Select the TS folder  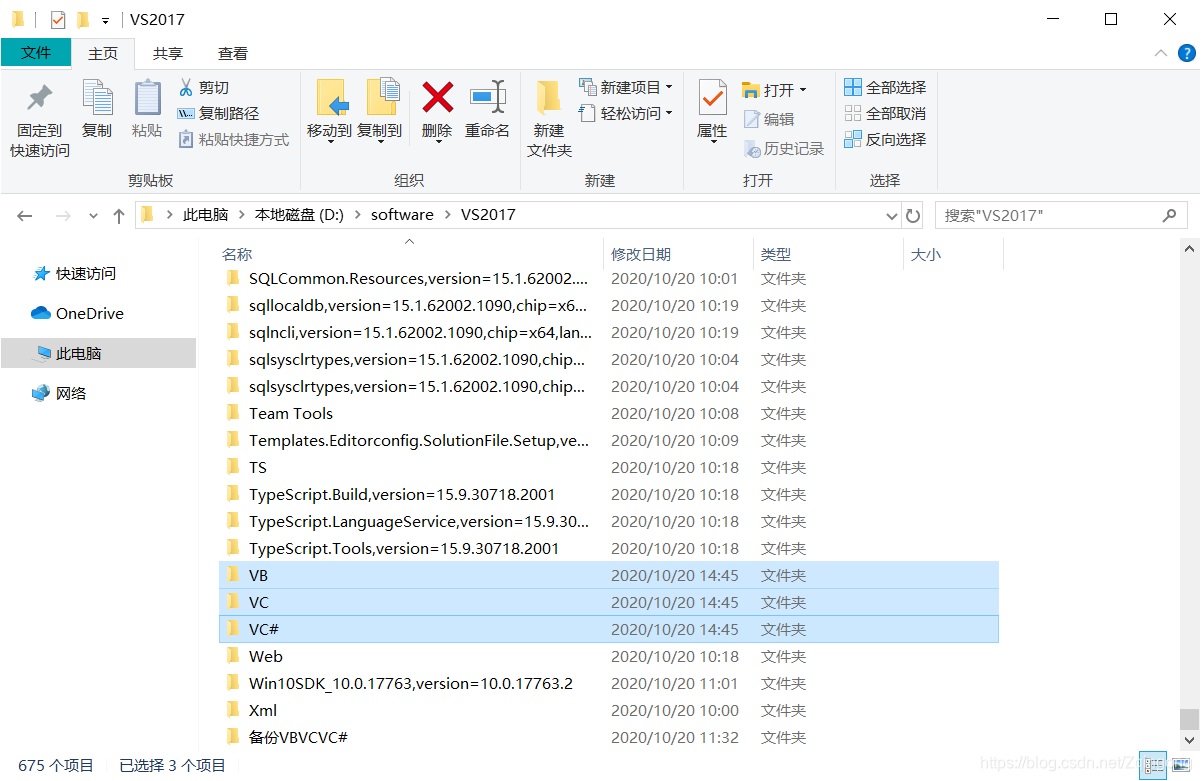click(608, 467)
